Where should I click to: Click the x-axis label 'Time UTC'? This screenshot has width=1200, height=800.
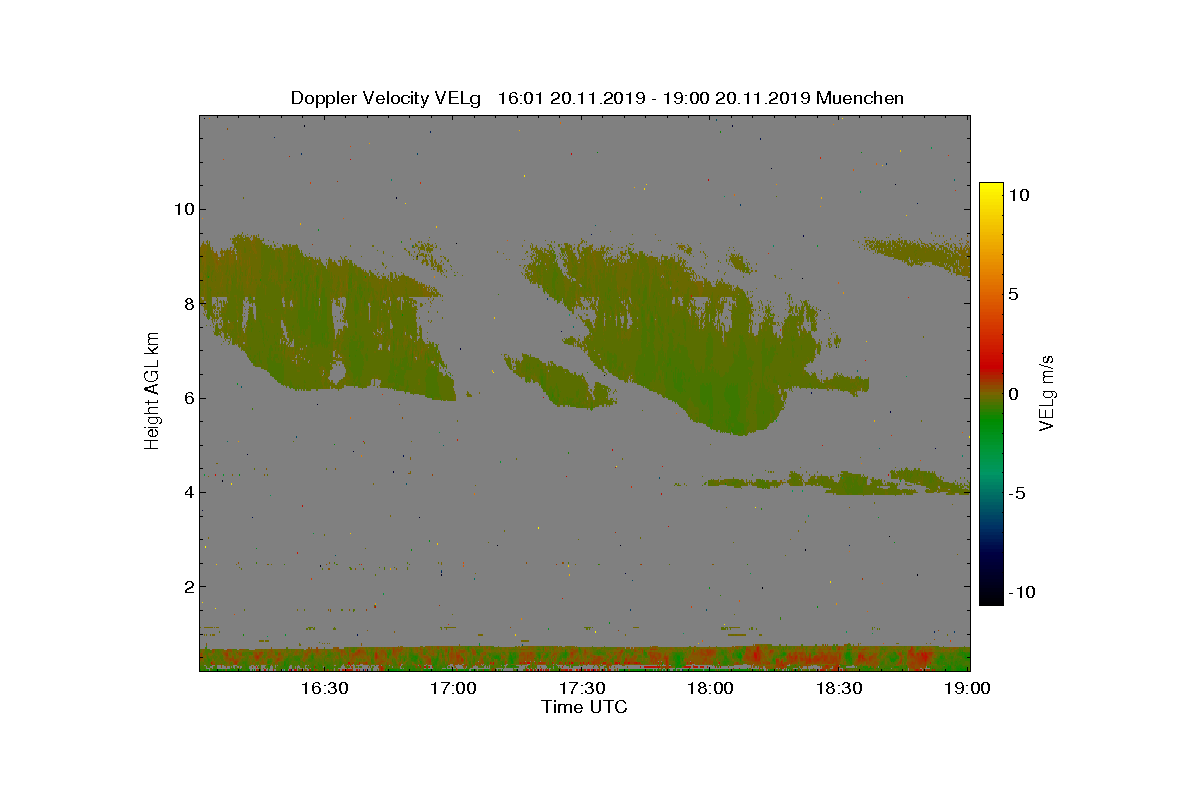coord(585,707)
